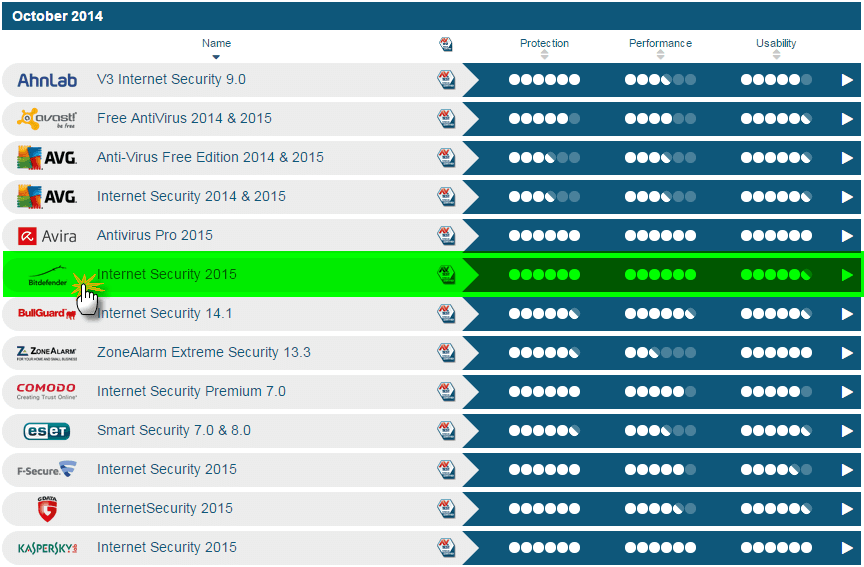Open Antivirus Pro 2015 link
Image resolution: width=864 pixels, height=567 pixels.
click(x=154, y=235)
